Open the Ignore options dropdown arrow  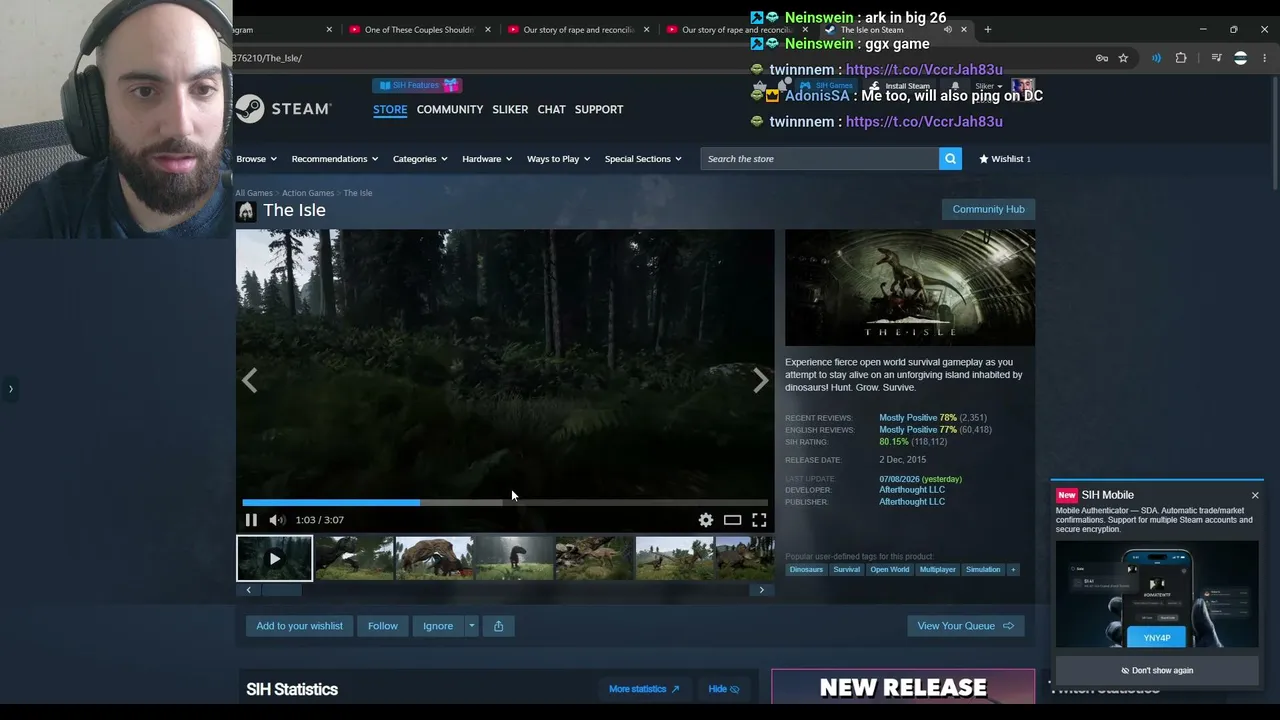[472, 626]
